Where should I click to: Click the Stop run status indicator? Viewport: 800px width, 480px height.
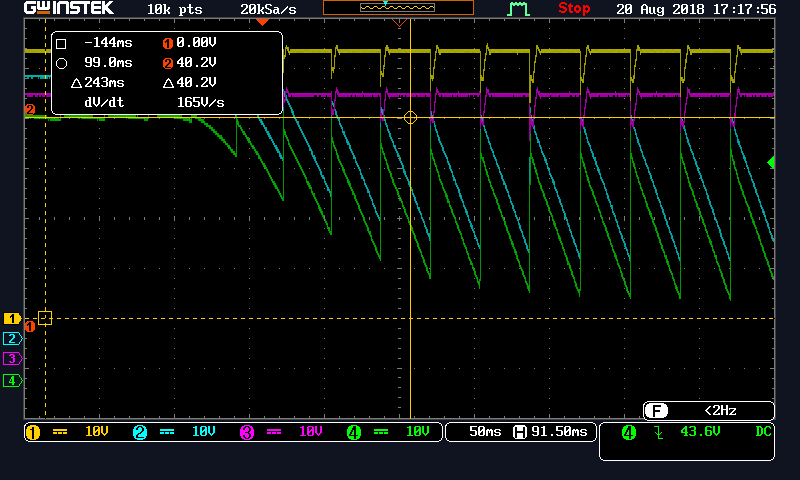[574, 8]
